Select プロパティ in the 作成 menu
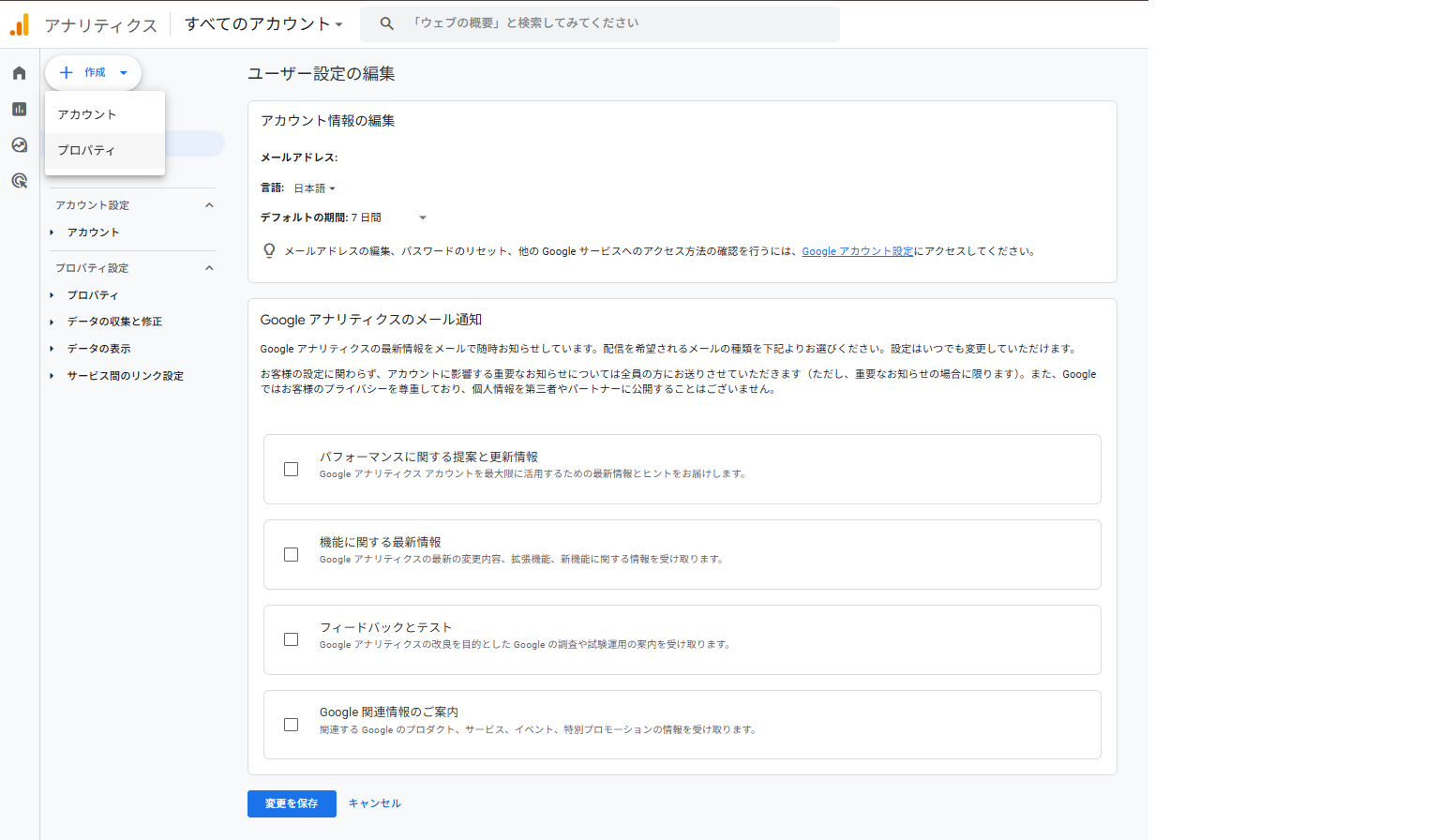 pos(105,150)
